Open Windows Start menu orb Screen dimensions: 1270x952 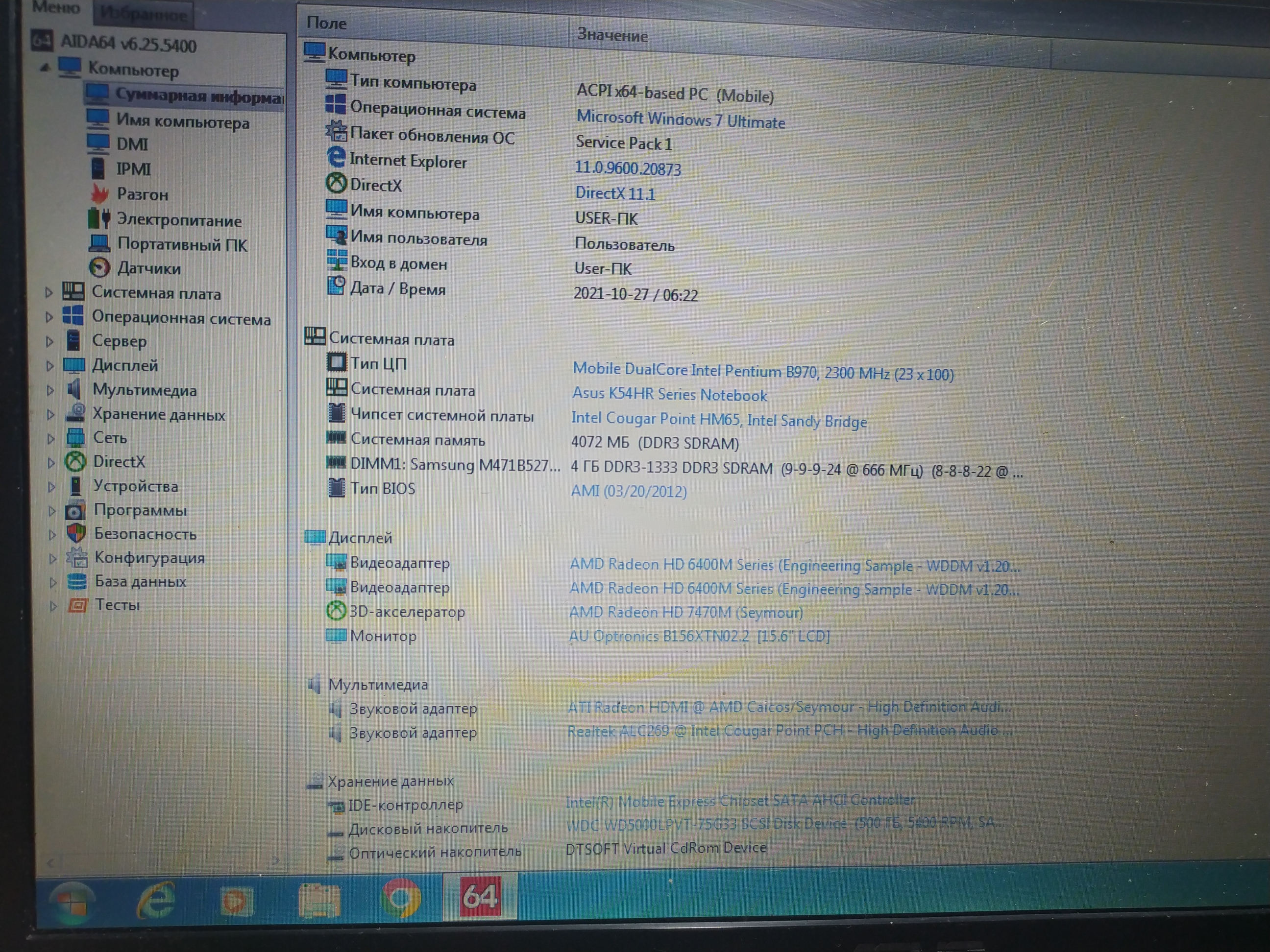pos(73,903)
